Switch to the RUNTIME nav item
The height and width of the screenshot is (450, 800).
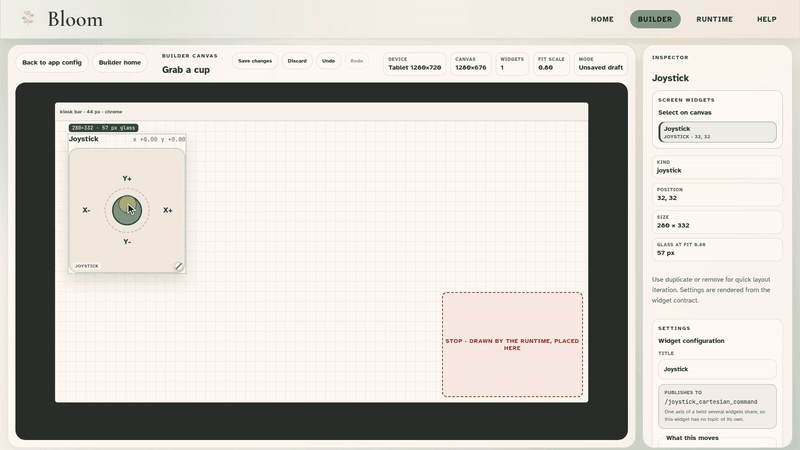[x=714, y=19]
